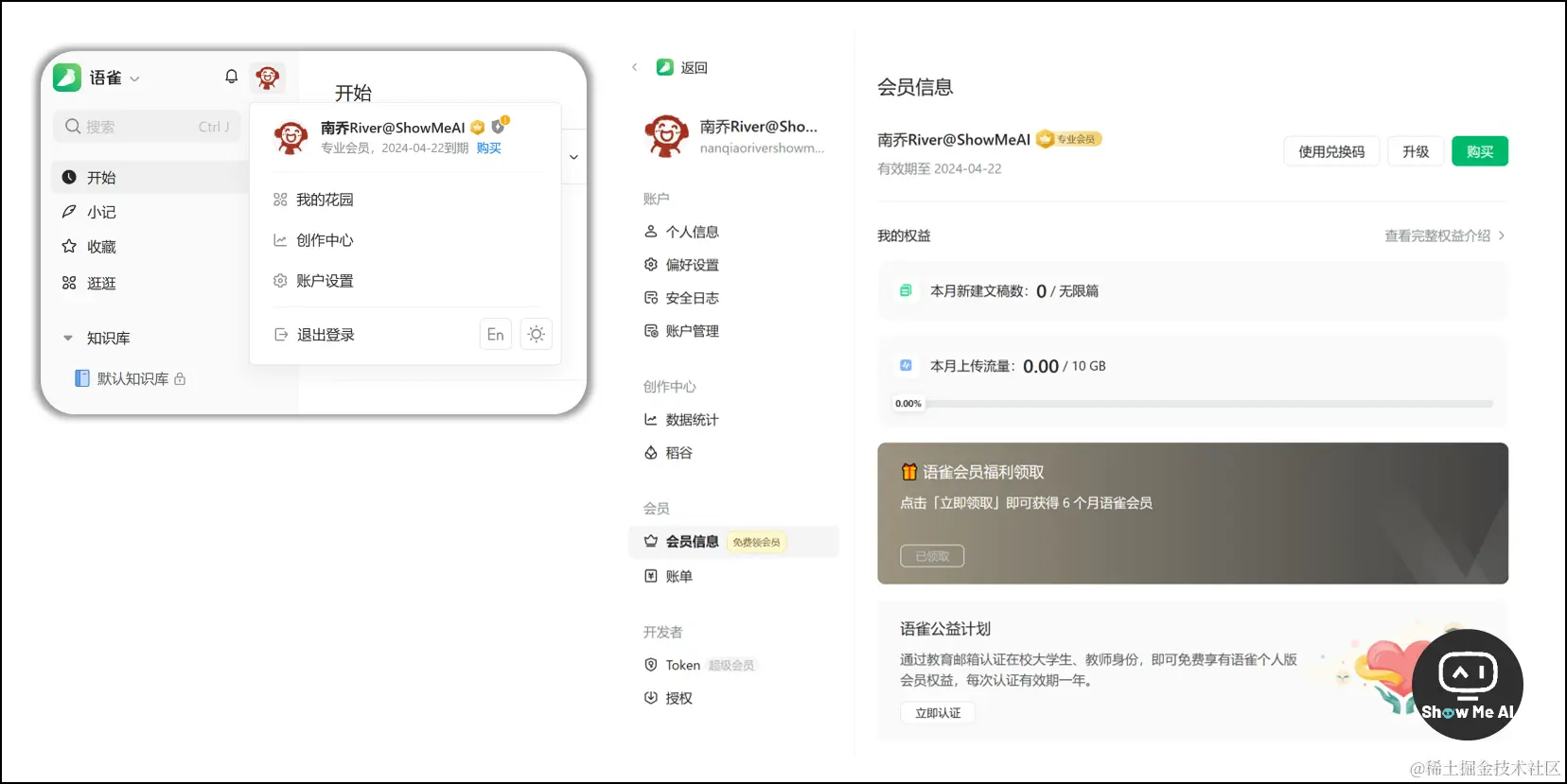Click the gold member badge in the popup
Viewport: 1567px width, 784px height.
coord(478,128)
